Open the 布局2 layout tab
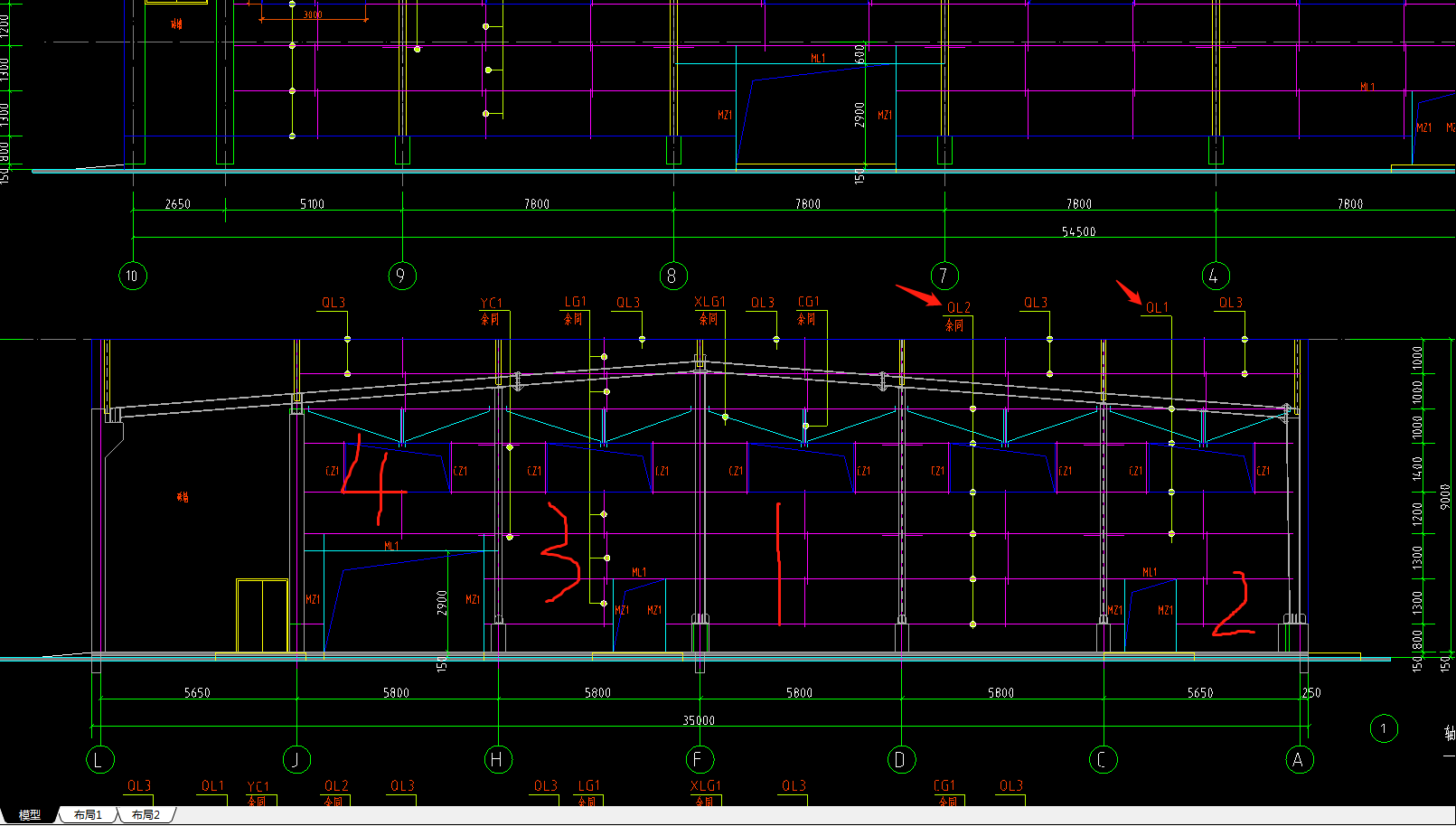The image size is (1456, 826). [x=146, y=815]
